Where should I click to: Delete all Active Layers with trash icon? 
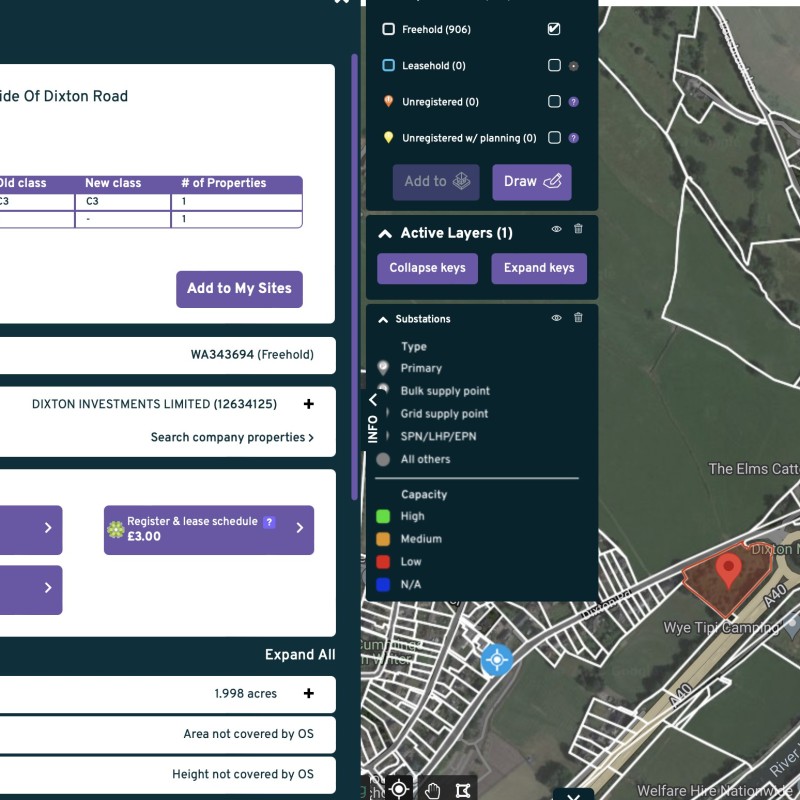(x=578, y=230)
